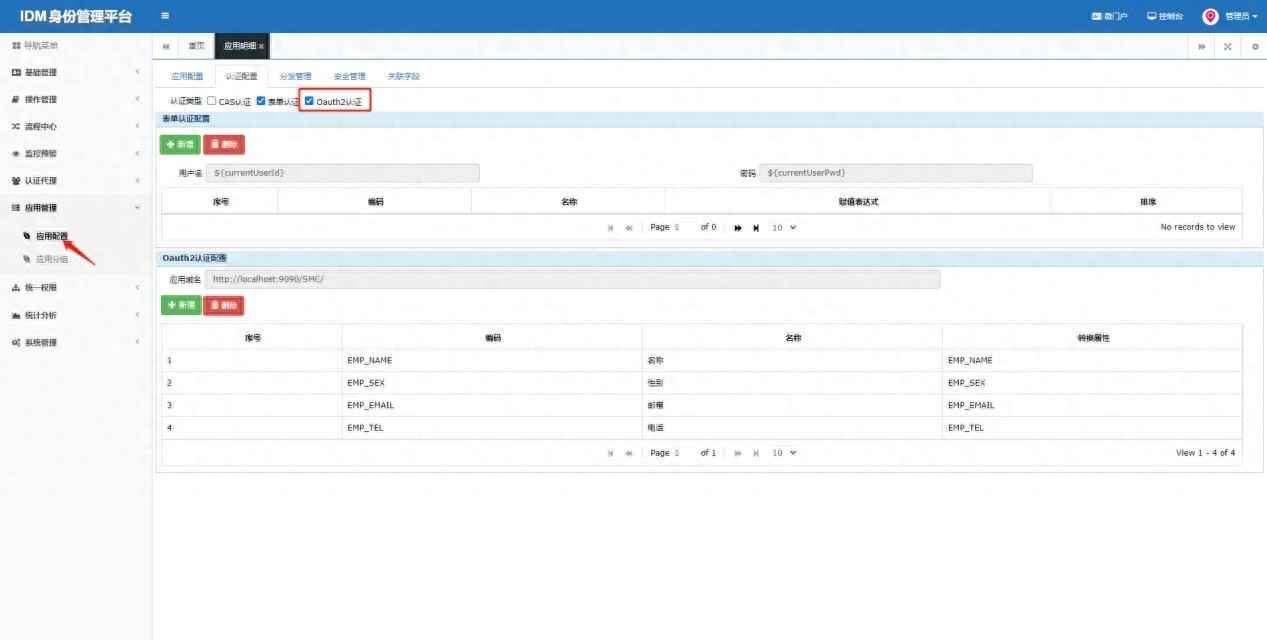Screen dimensions: 1267x640
Task: Click 删除 button in Oauth2认证配置 section
Action: coord(224,305)
